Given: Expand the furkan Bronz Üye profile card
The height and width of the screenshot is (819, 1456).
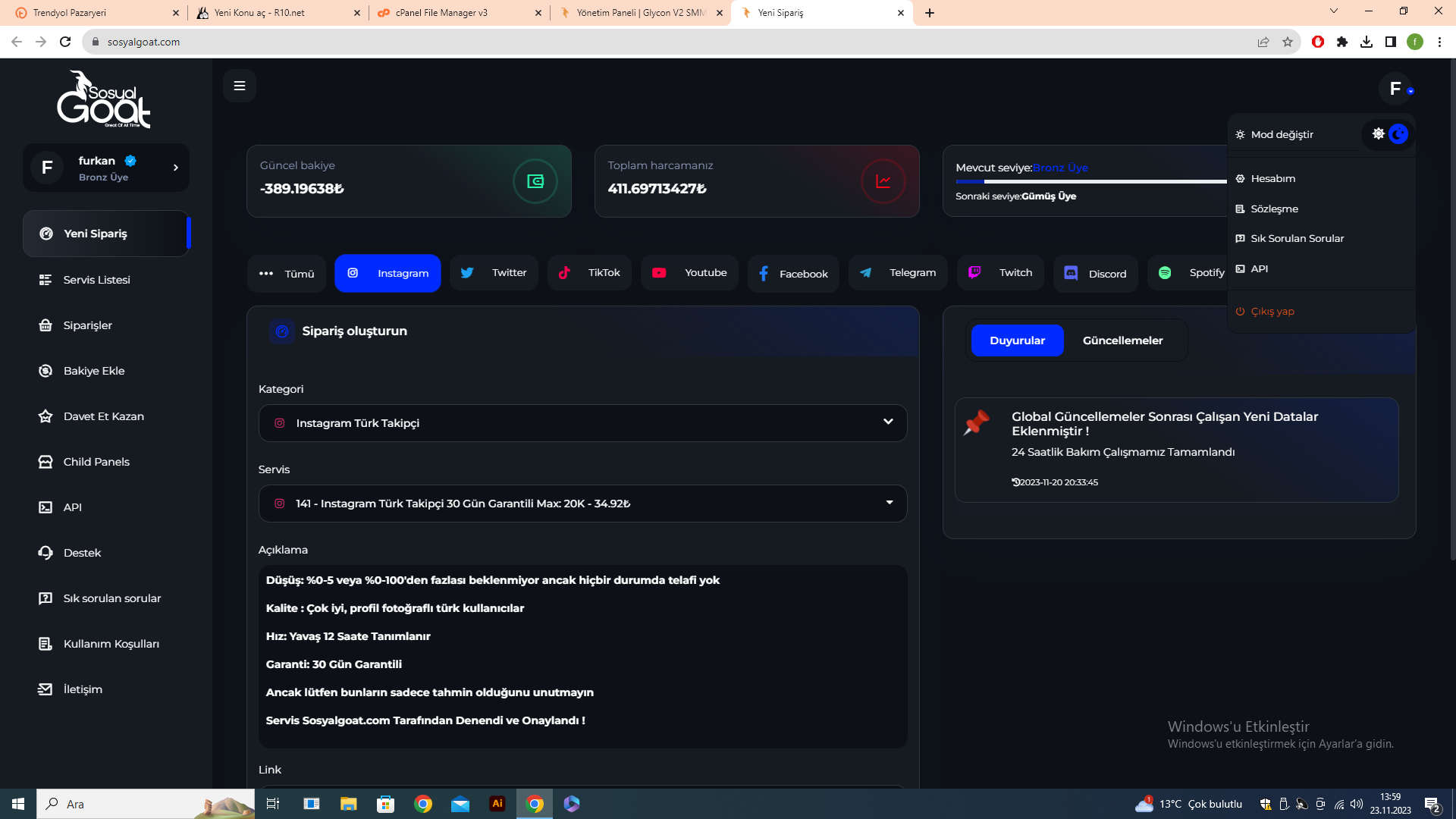Looking at the screenshot, I should (106, 168).
